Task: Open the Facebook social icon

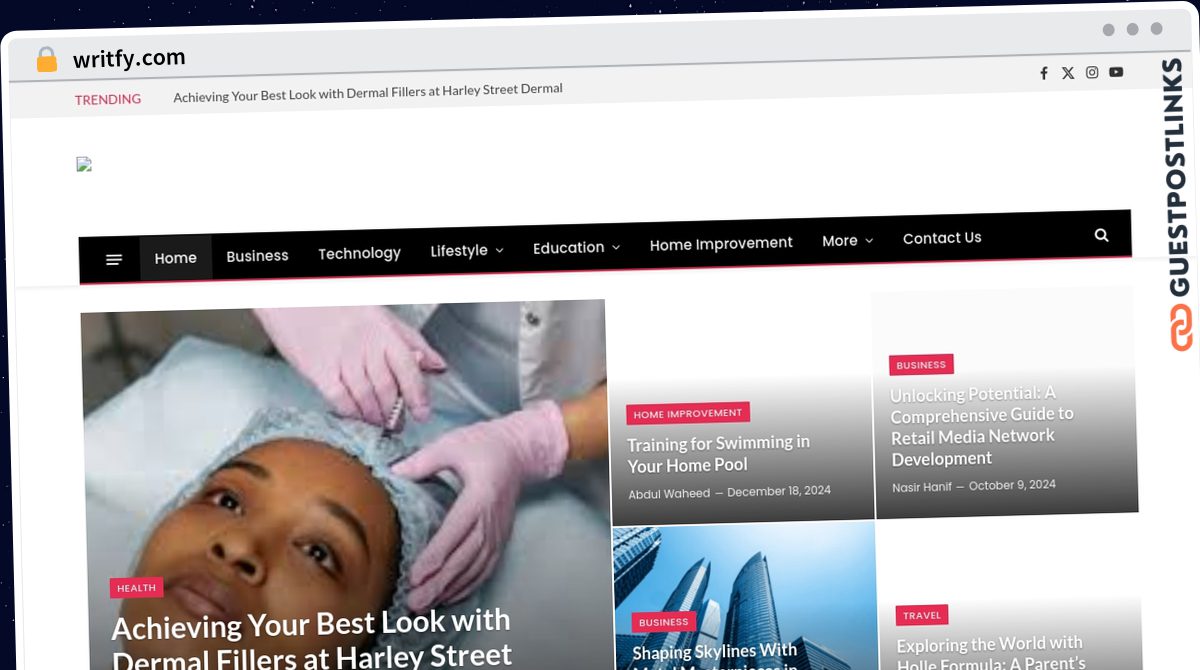Action: tap(1044, 73)
